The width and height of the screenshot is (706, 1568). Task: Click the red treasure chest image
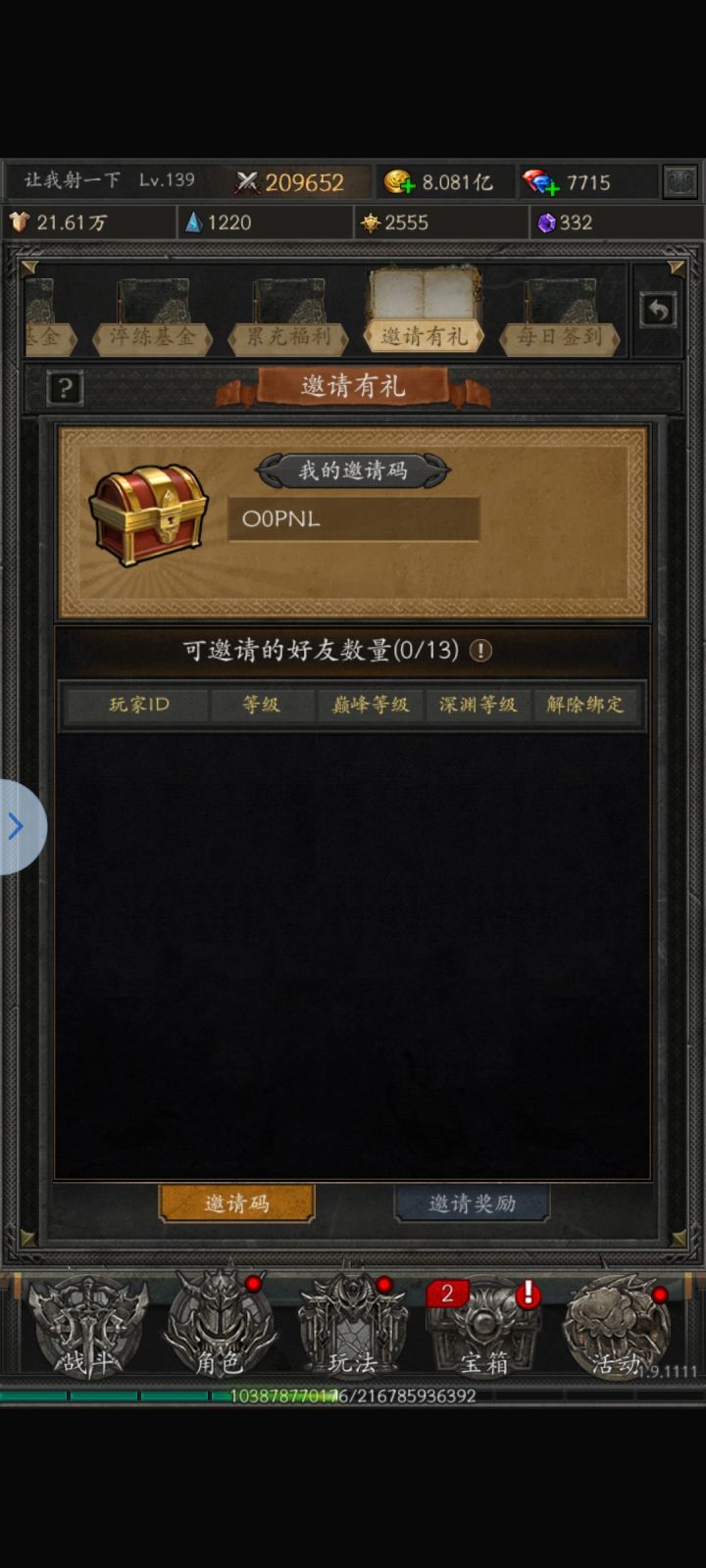(148, 514)
